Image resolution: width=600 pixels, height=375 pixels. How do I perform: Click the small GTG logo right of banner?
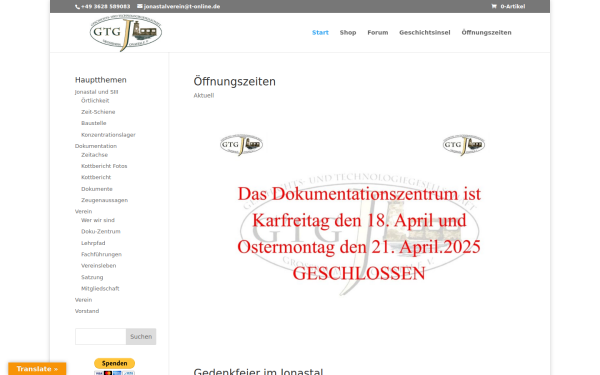pos(464,145)
